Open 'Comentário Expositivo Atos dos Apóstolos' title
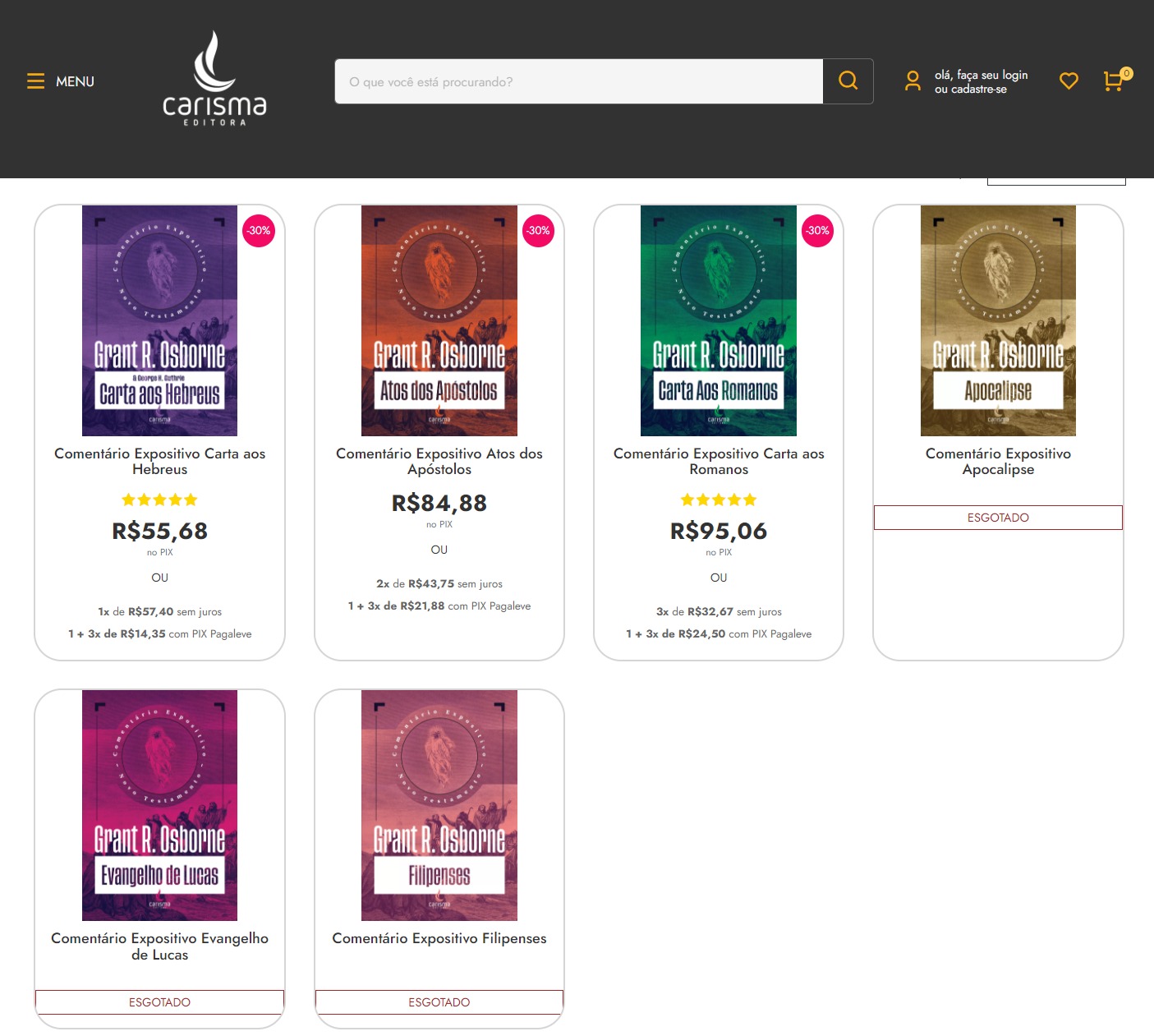Viewport: 1154px width, 1036px height. tap(439, 461)
